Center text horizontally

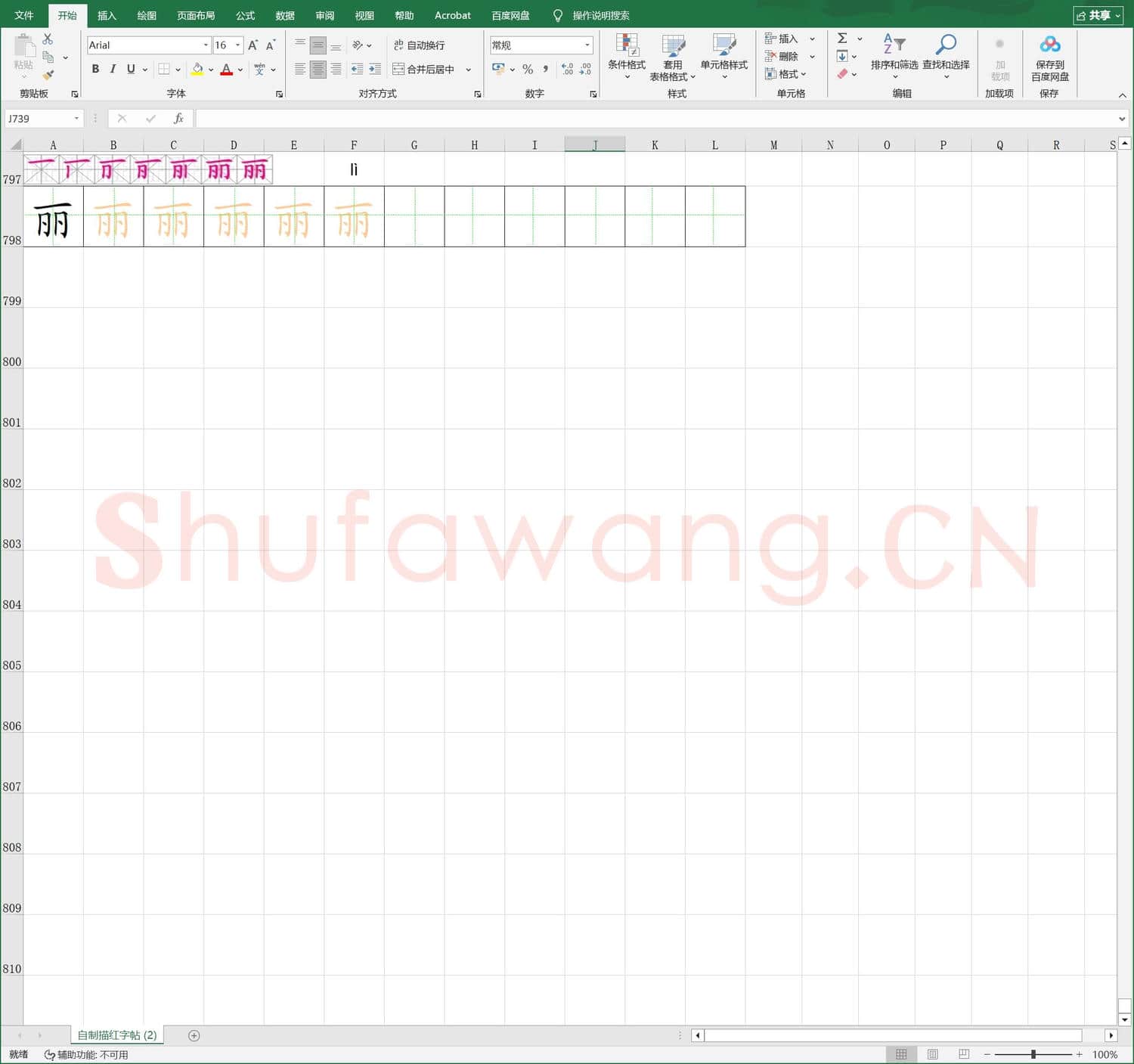pos(318,69)
